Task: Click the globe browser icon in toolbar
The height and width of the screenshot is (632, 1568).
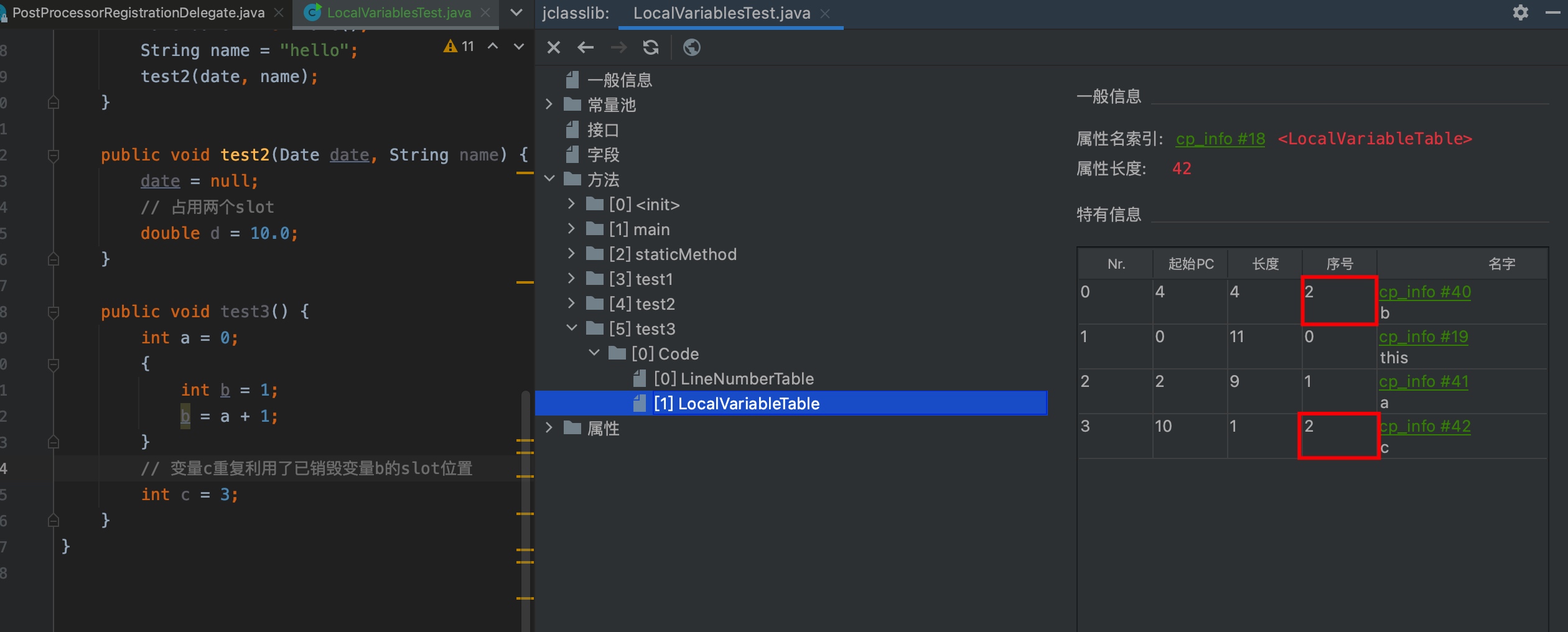Action: (691, 47)
